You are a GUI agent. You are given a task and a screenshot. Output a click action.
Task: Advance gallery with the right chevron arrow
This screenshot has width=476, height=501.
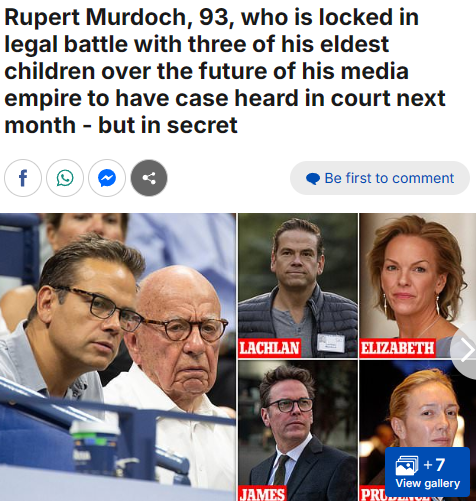pos(467,350)
